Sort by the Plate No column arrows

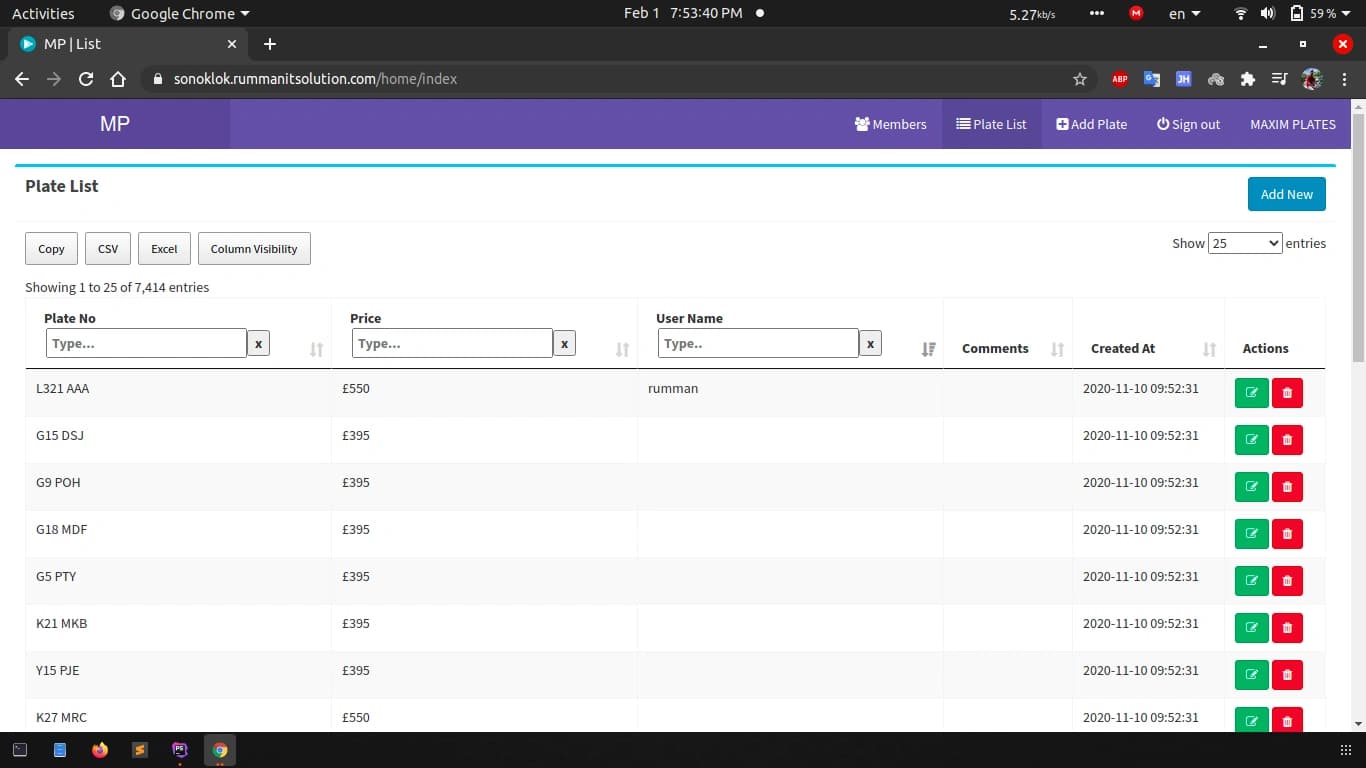click(x=317, y=349)
